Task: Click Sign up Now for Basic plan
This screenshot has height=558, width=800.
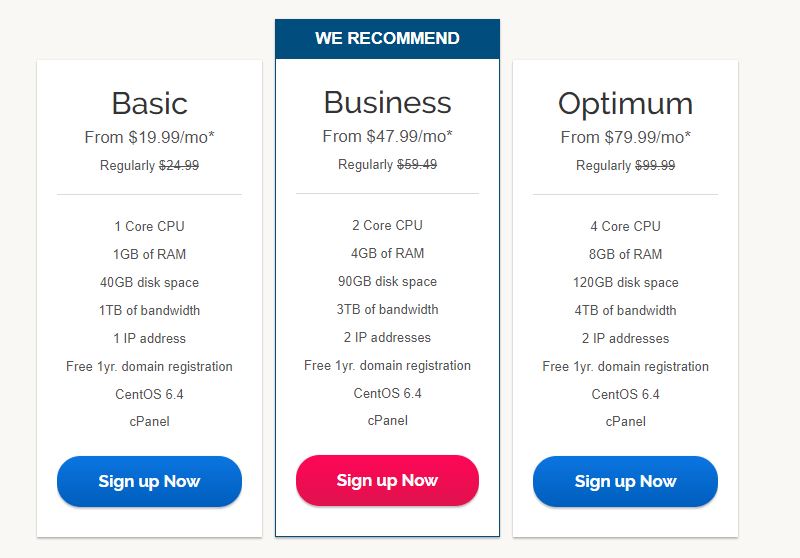Action: 149,481
